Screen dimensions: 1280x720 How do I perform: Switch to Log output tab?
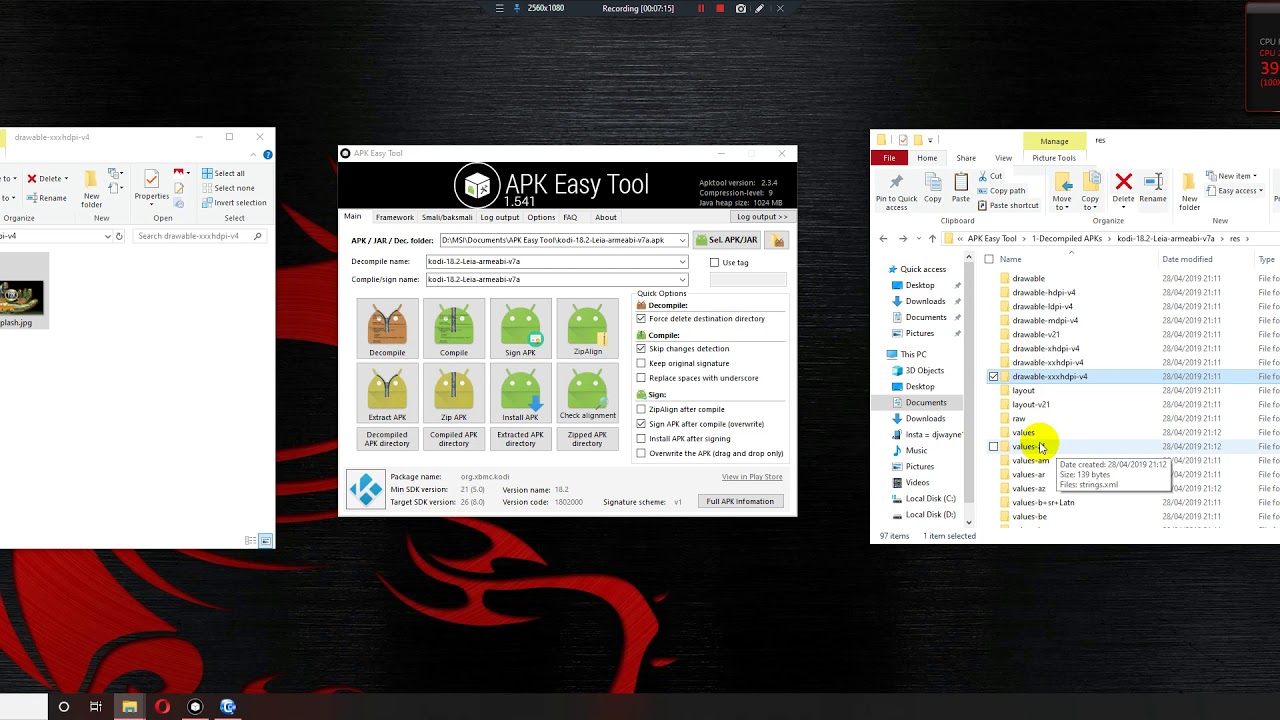[499, 217]
